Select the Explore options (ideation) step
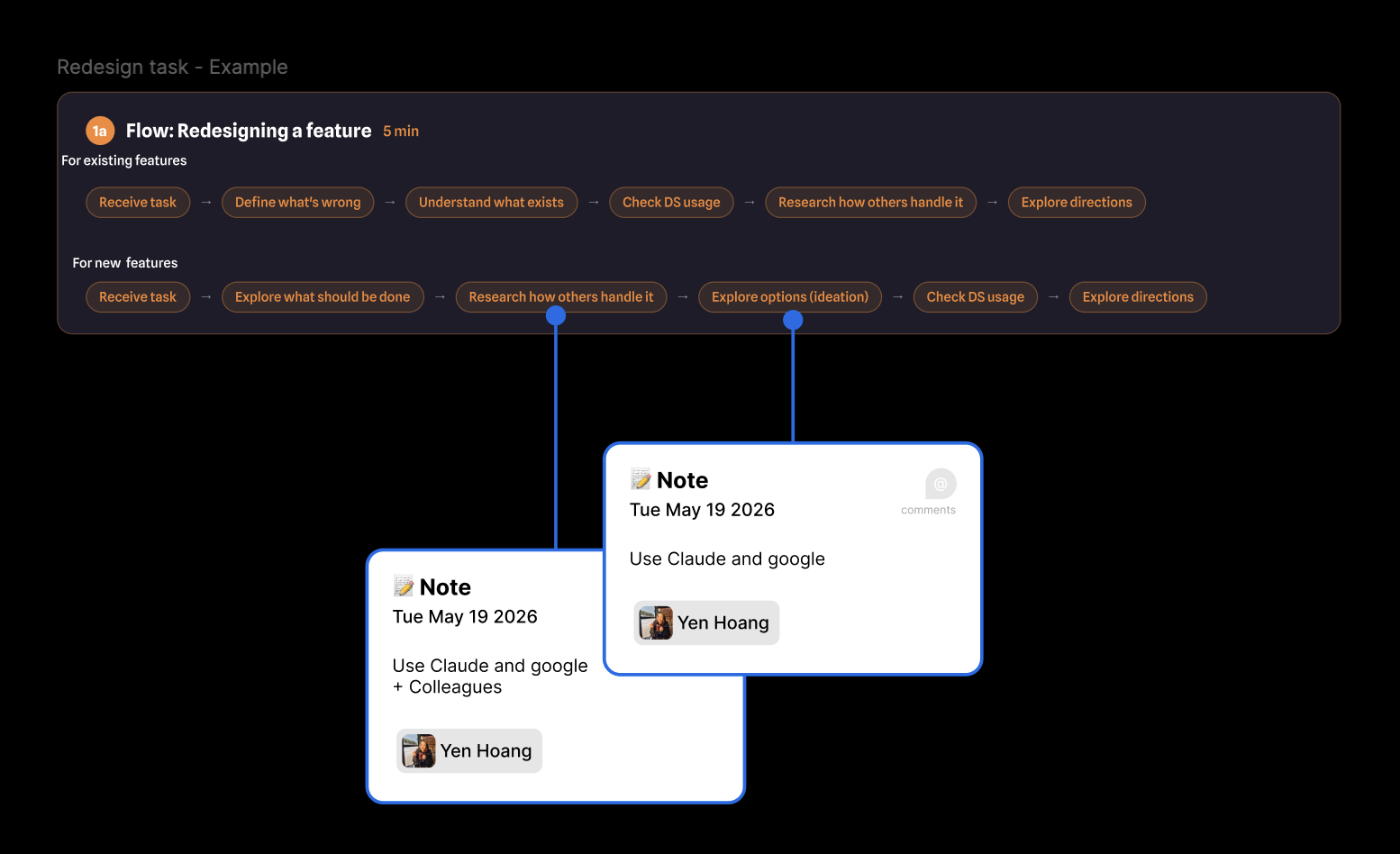This screenshot has width=1400, height=854. (790, 296)
